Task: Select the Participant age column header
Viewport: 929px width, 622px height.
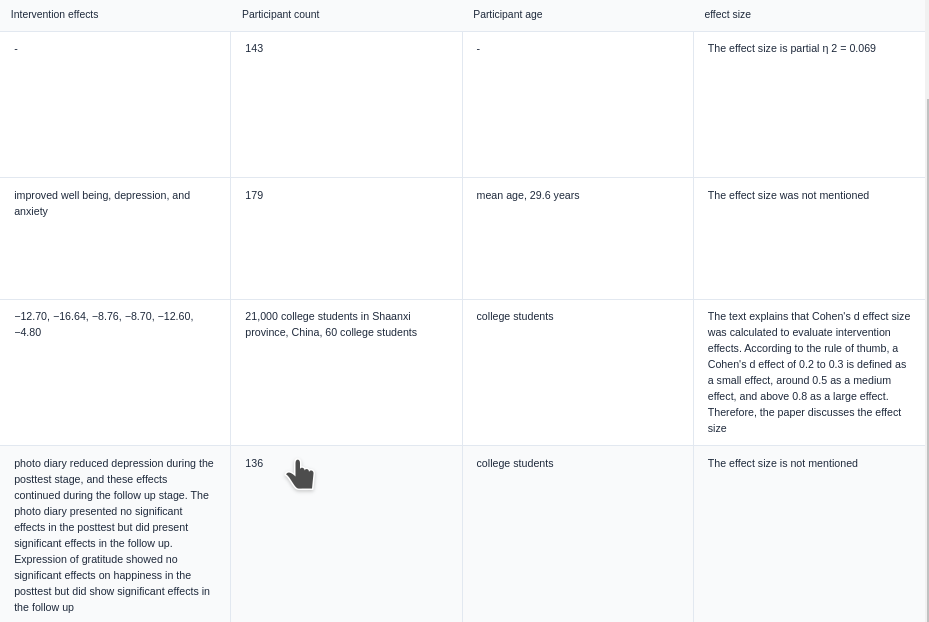Action: 508,15
